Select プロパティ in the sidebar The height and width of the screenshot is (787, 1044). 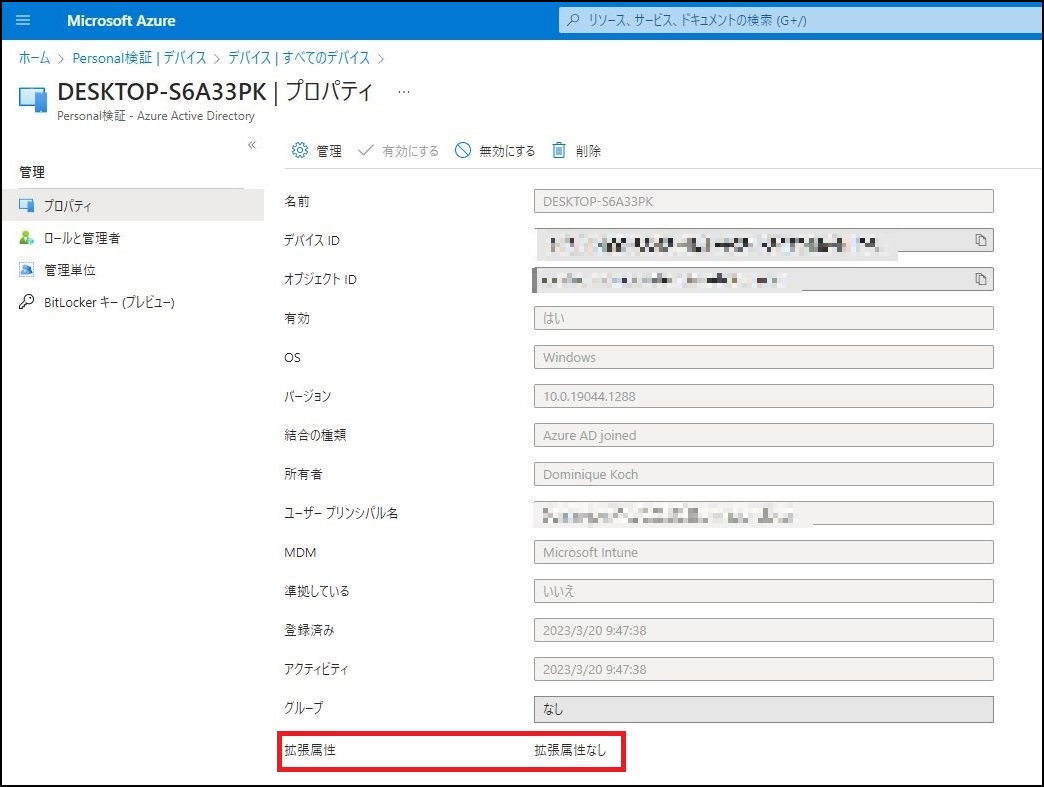coord(133,205)
